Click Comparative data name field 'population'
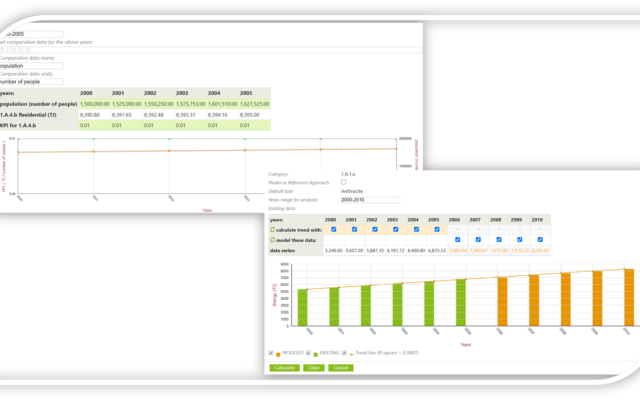 tap(31, 66)
